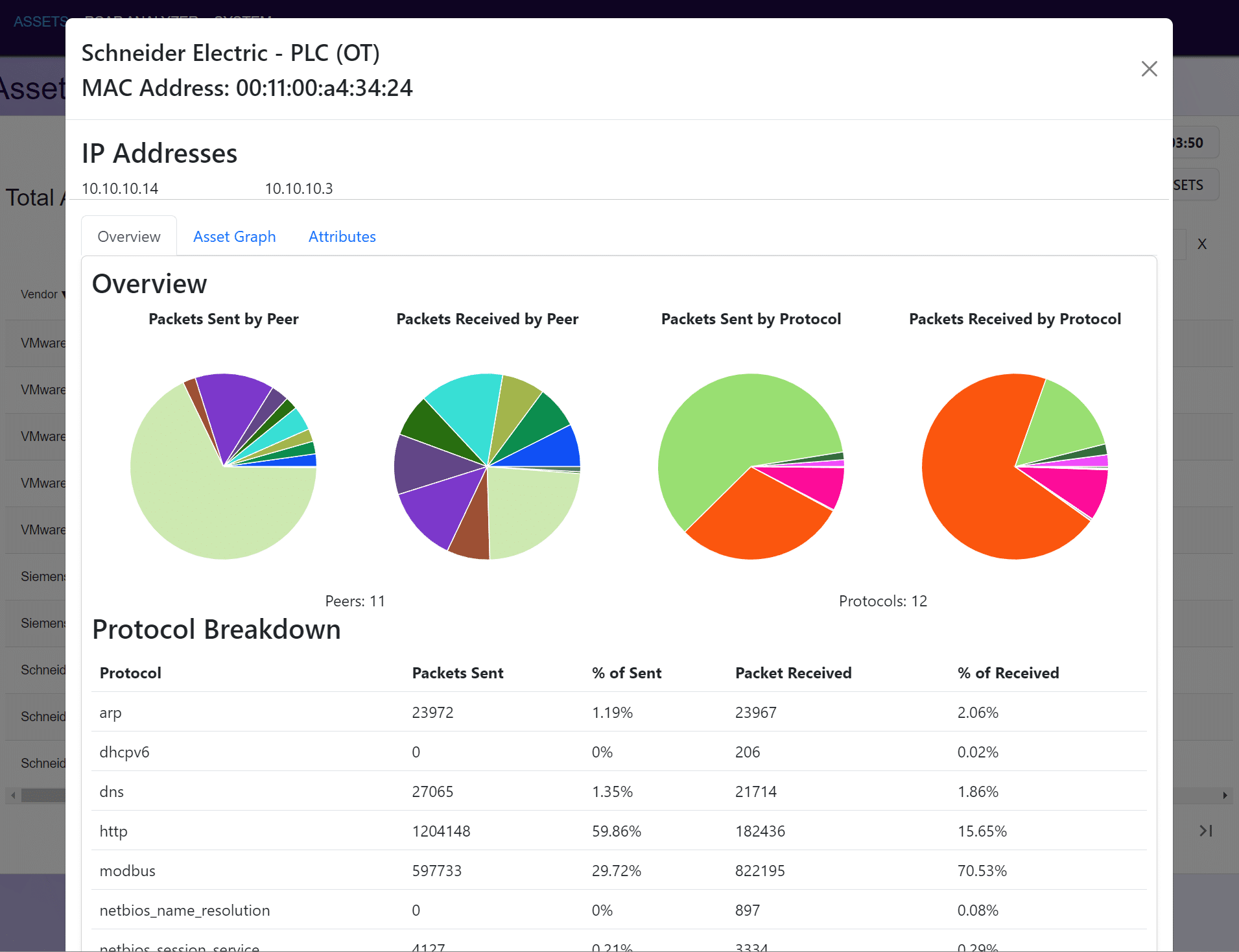
Task: Click the left scroll arrow of background scrollbar
Action: (x=14, y=795)
